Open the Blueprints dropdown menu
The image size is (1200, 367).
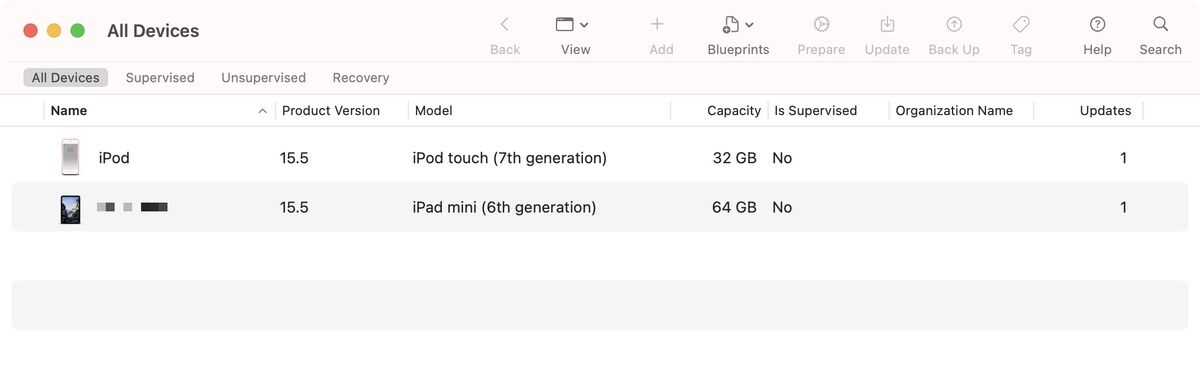tap(738, 24)
